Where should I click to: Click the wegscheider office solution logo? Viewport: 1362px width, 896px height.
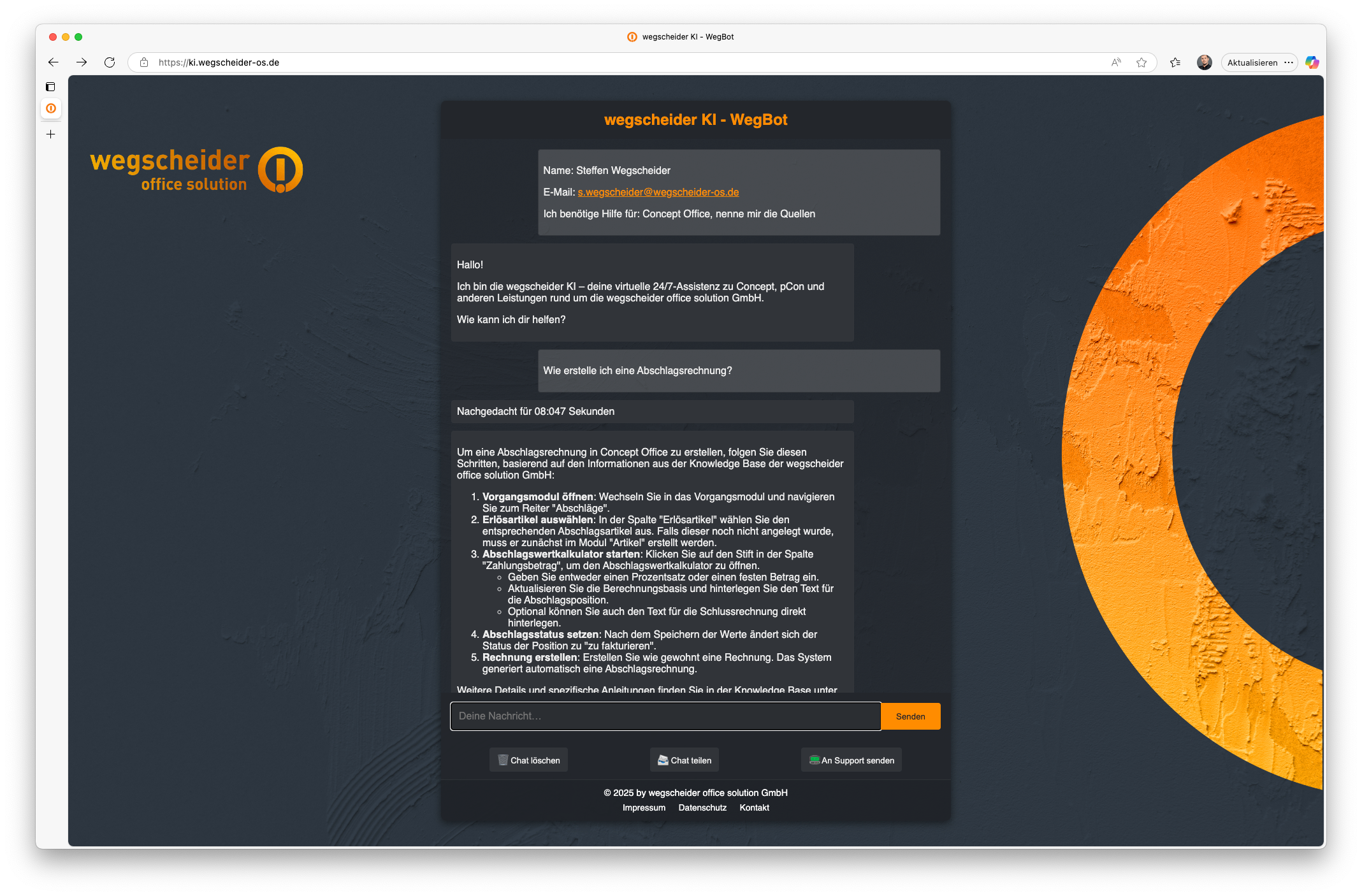[x=196, y=170]
